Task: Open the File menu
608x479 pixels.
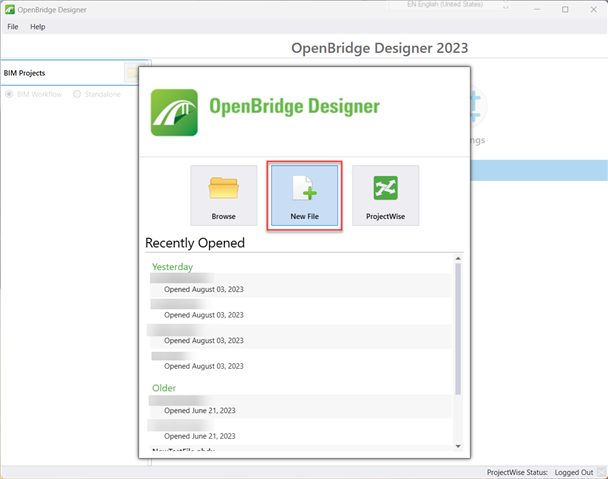Action: (x=12, y=27)
